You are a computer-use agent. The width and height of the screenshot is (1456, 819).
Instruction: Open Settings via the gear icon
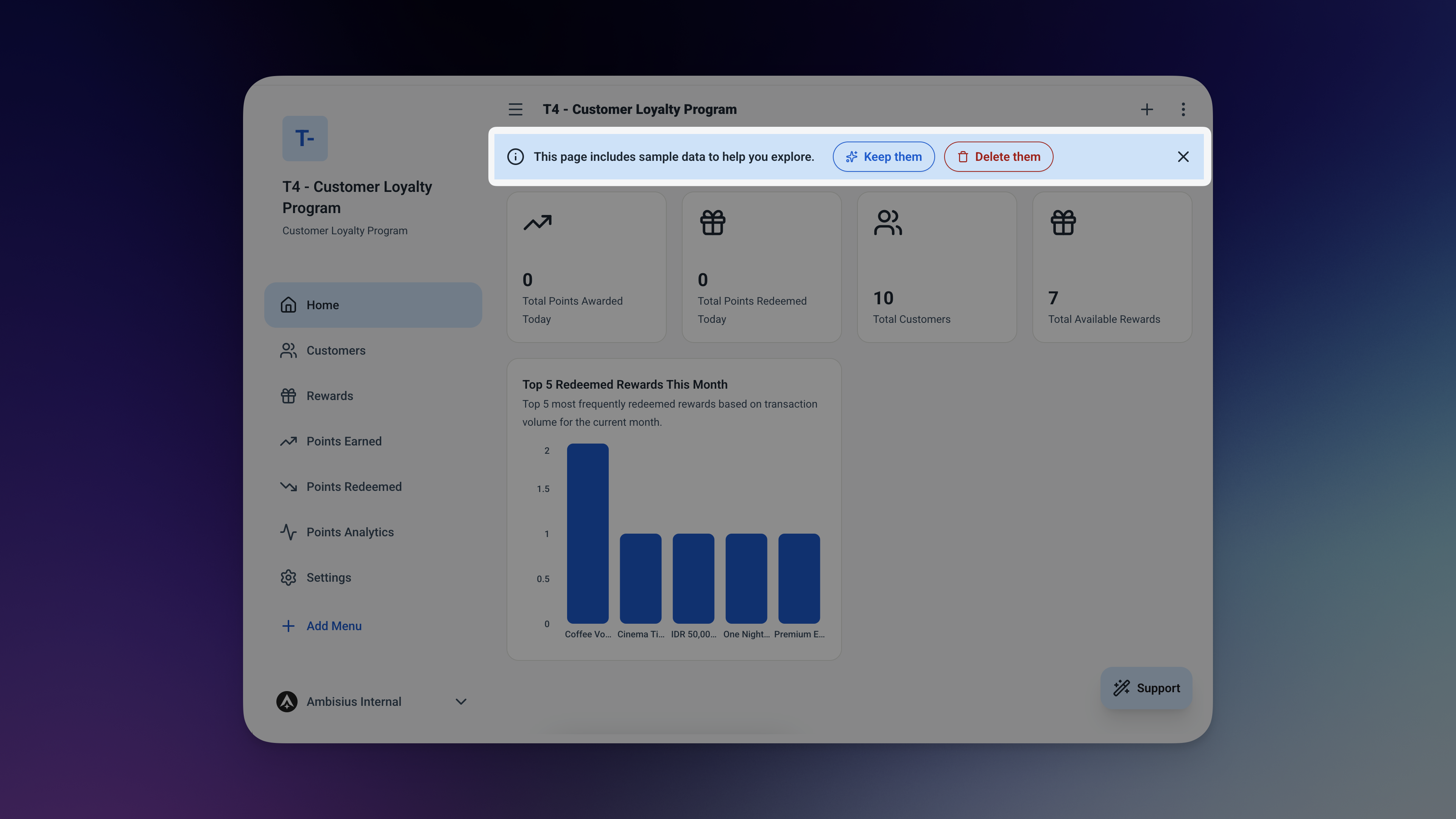tap(288, 577)
